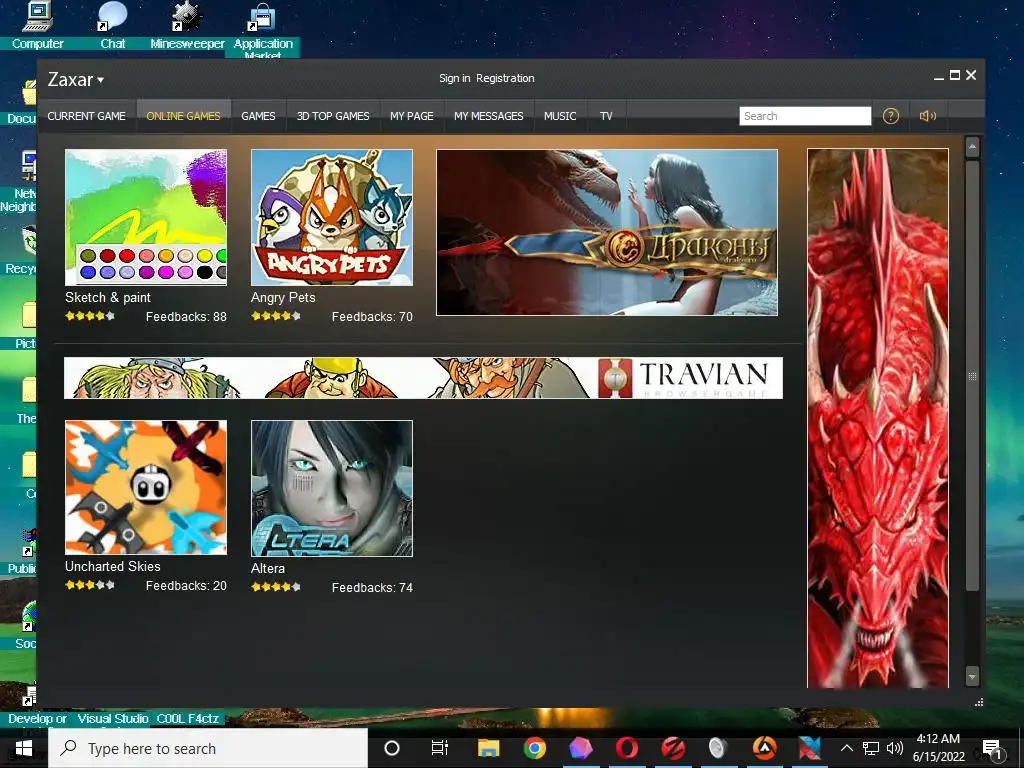The height and width of the screenshot is (768, 1024).
Task: Mute sound with the speaker icon
Action: (x=928, y=116)
